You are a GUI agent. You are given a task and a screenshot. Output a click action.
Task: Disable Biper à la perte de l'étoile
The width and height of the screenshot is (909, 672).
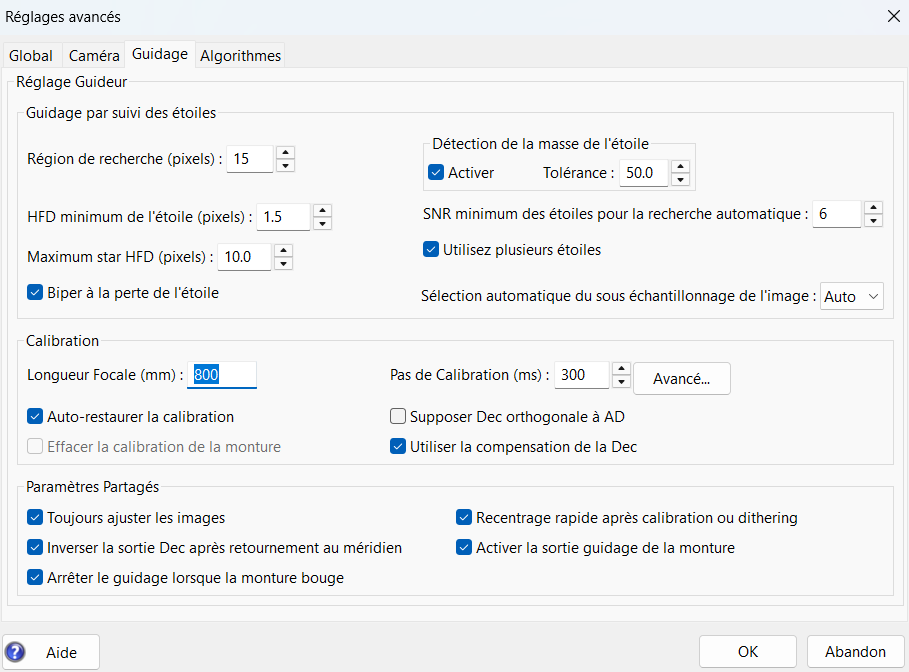[36, 293]
